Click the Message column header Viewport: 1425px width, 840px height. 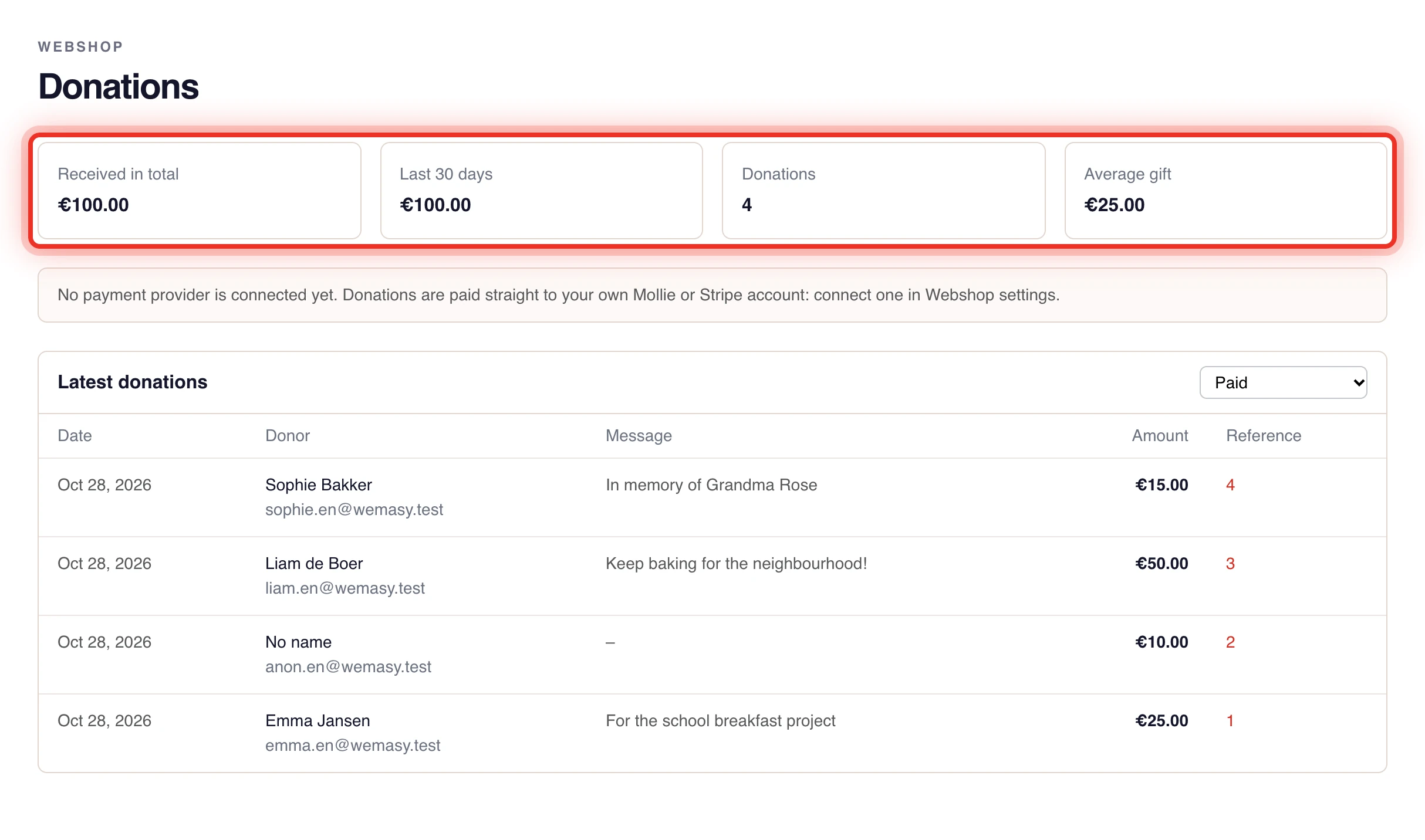639,436
